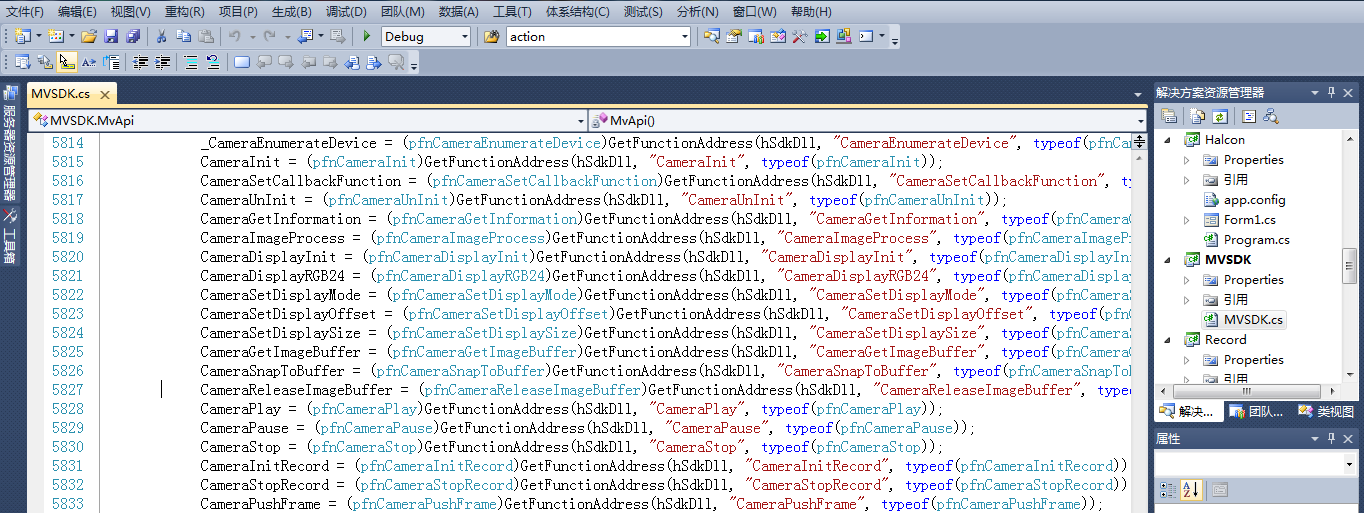Open the MvApi() member dropdown
Image resolution: width=1364 pixels, height=513 pixels.
pos(1140,120)
